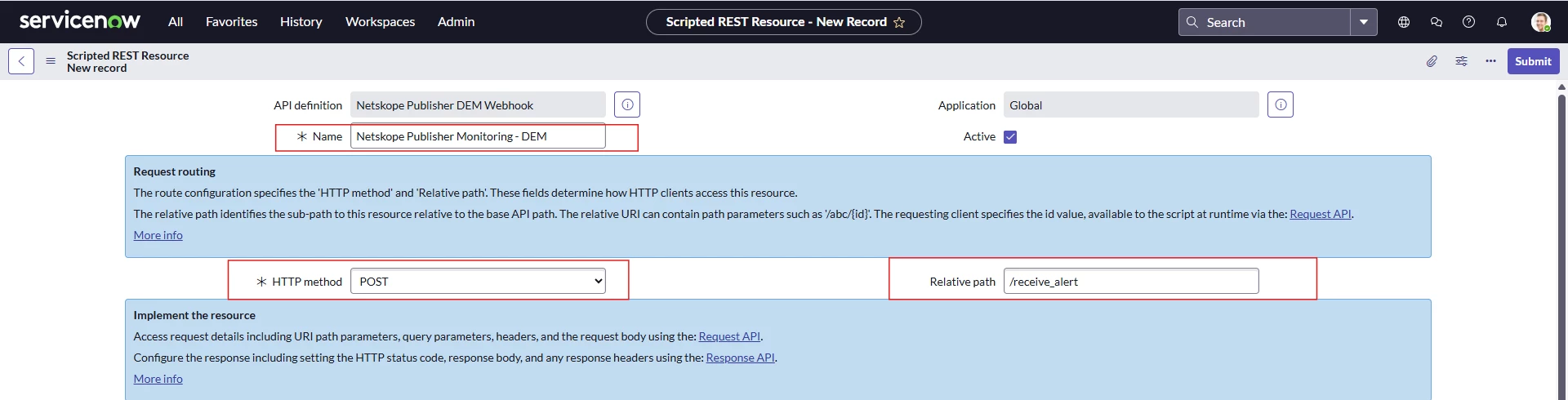Image resolution: width=1568 pixels, height=400 pixels.
Task: Show info for Application record
Action: [x=1281, y=104]
